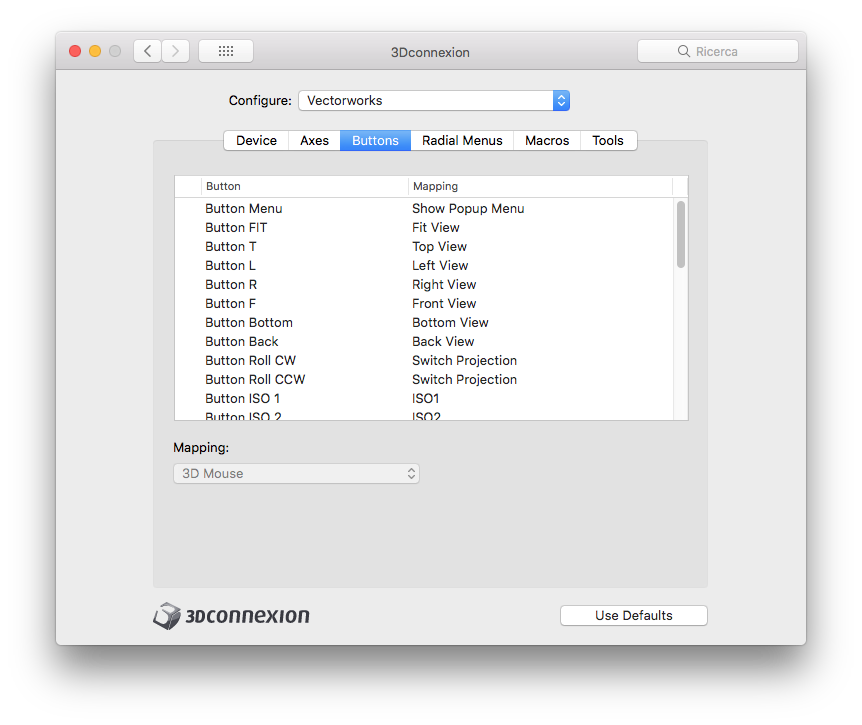Select the Button F row
This screenshot has height=725, width=862.
click(x=424, y=303)
